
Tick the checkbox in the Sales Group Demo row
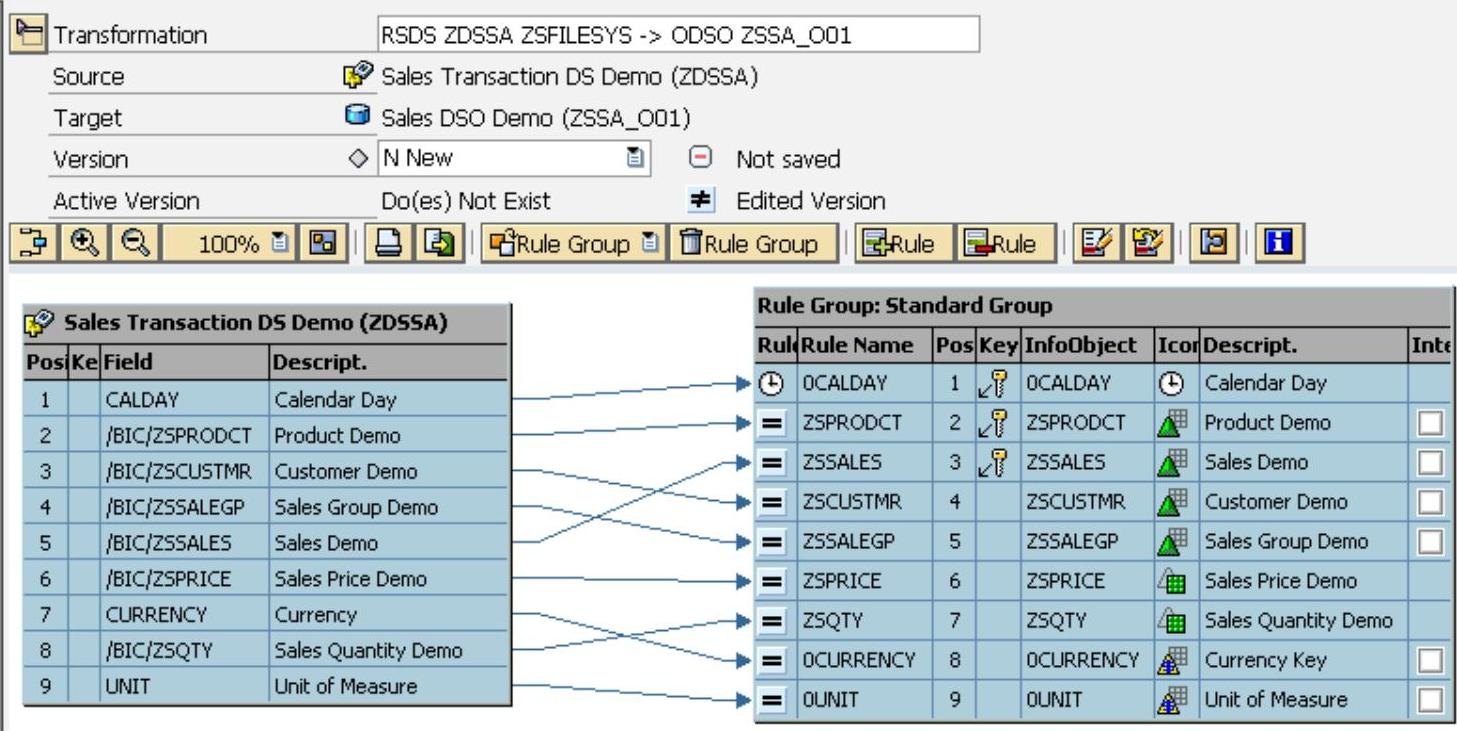[x=1431, y=542]
